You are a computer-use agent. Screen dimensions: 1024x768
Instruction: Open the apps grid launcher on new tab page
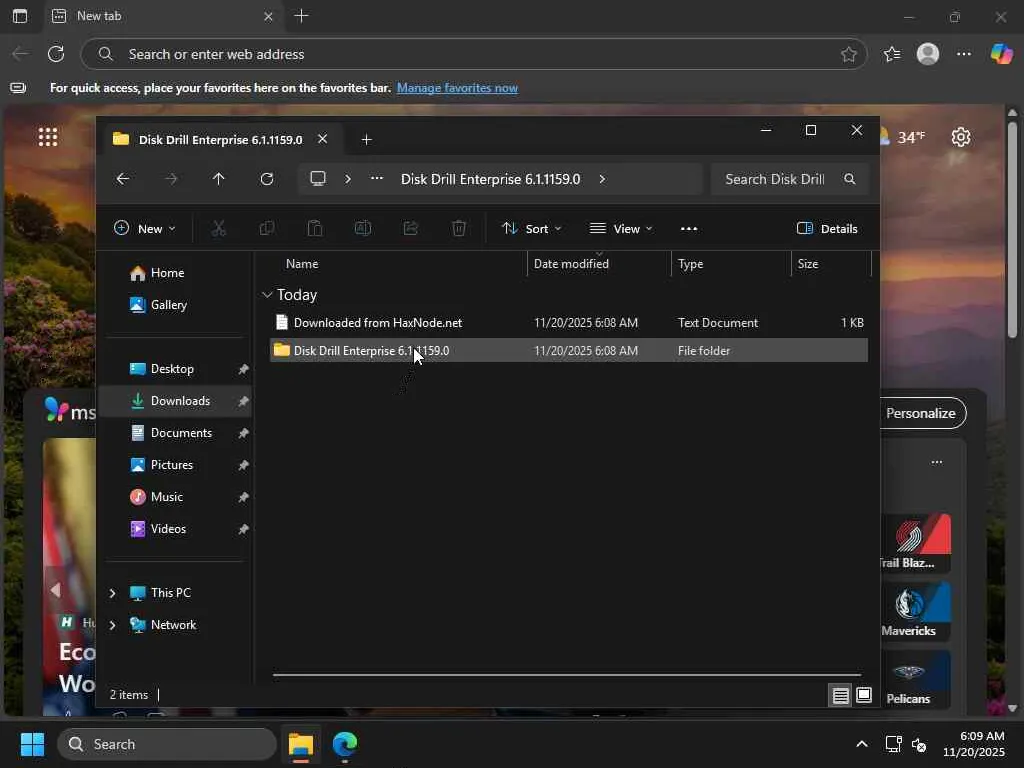tap(48, 136)
